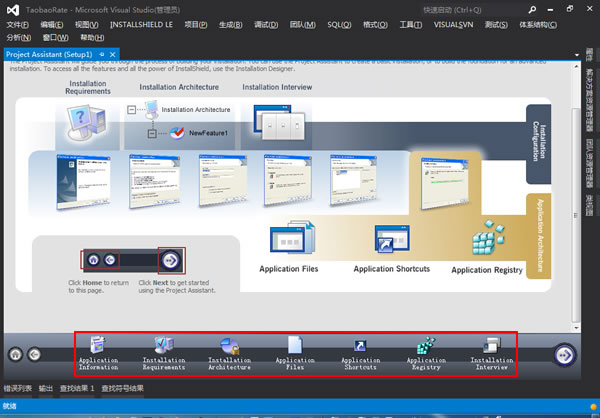Open the 项目(P) menu
This screenshot has height=418, width=600.
click(196, 25)
